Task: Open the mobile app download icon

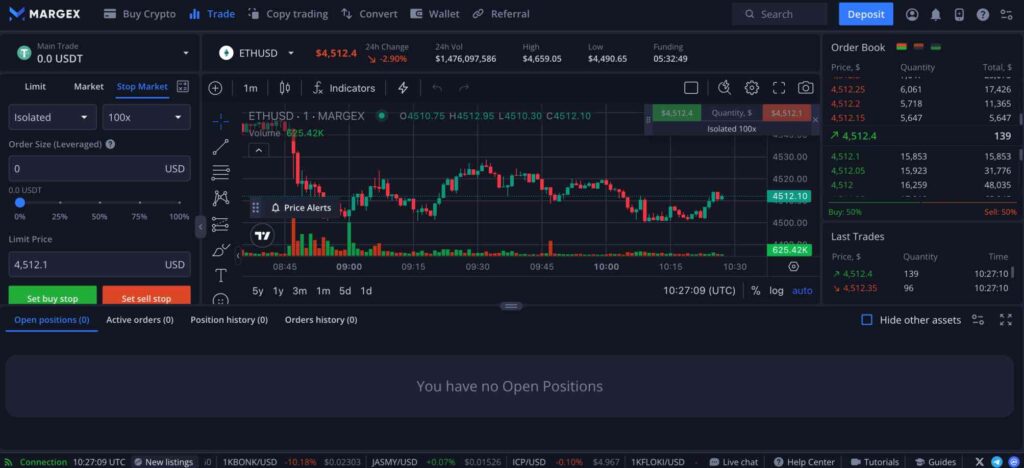Action: pyautogui.click(x=959, y=14)
